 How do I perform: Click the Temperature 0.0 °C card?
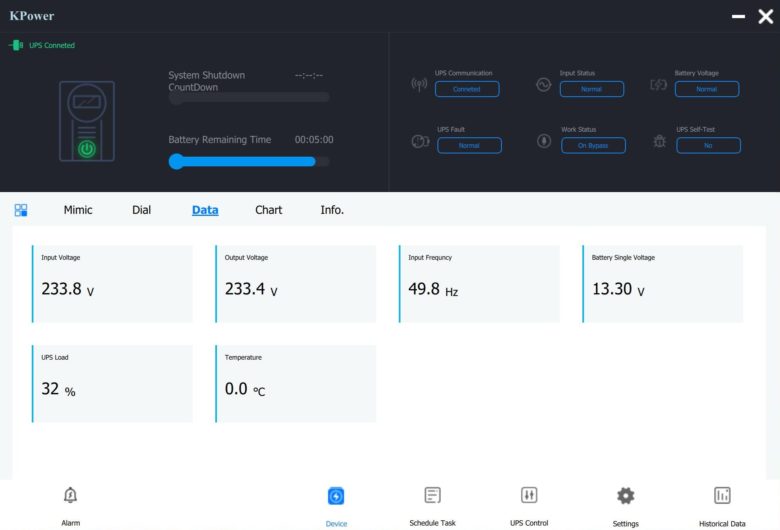tap(295, 384)
